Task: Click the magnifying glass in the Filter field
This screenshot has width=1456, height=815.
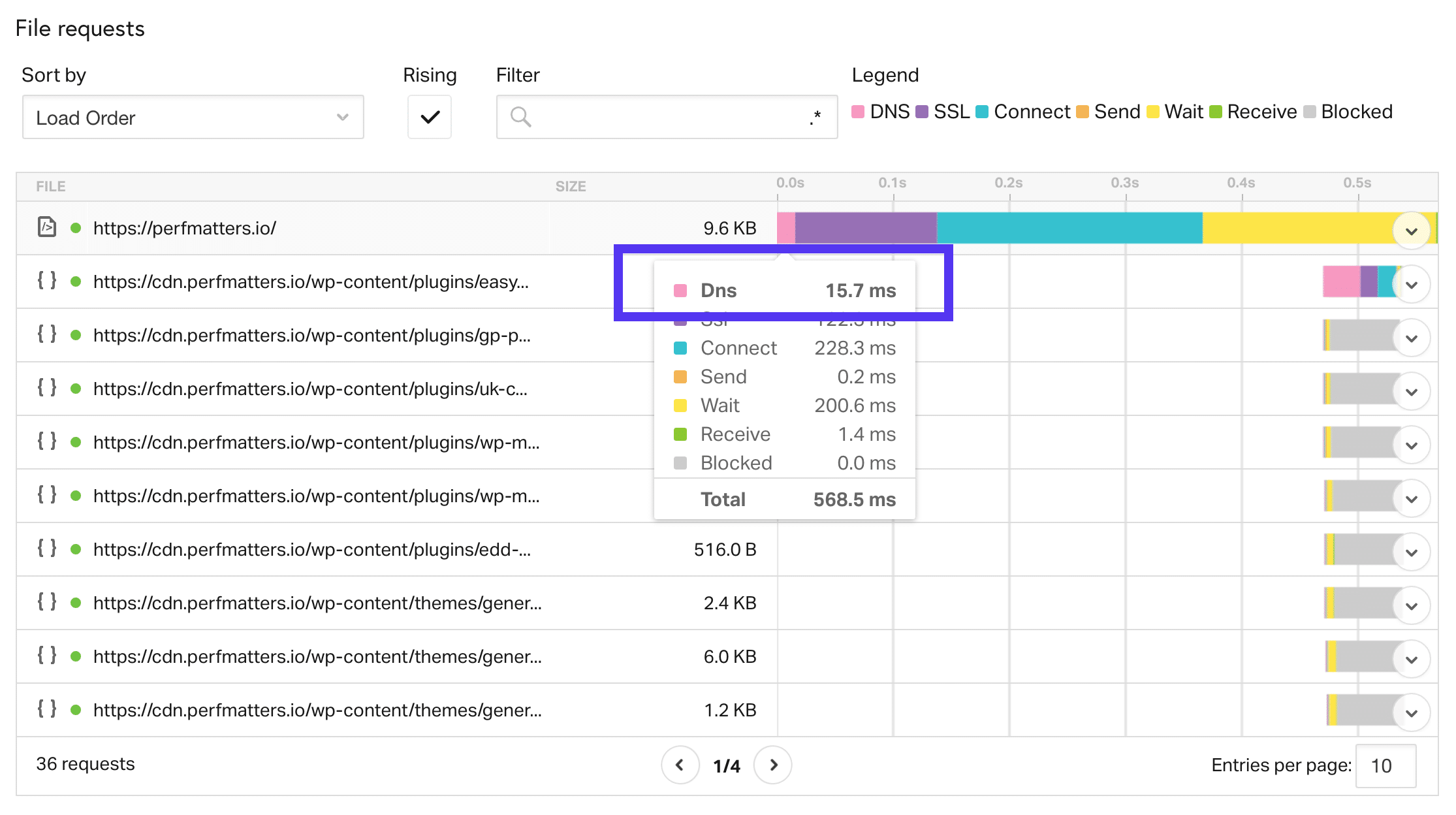Action: point(520,116)
